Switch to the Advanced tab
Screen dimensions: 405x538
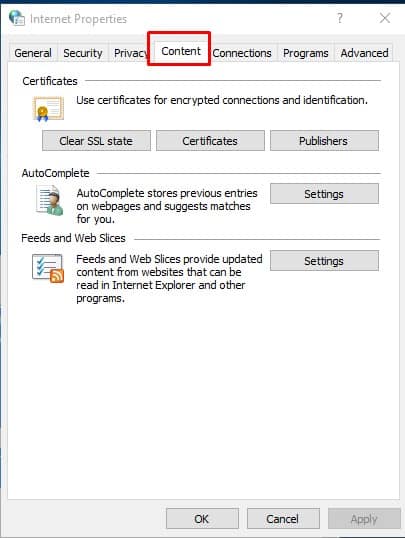point(364,53)
